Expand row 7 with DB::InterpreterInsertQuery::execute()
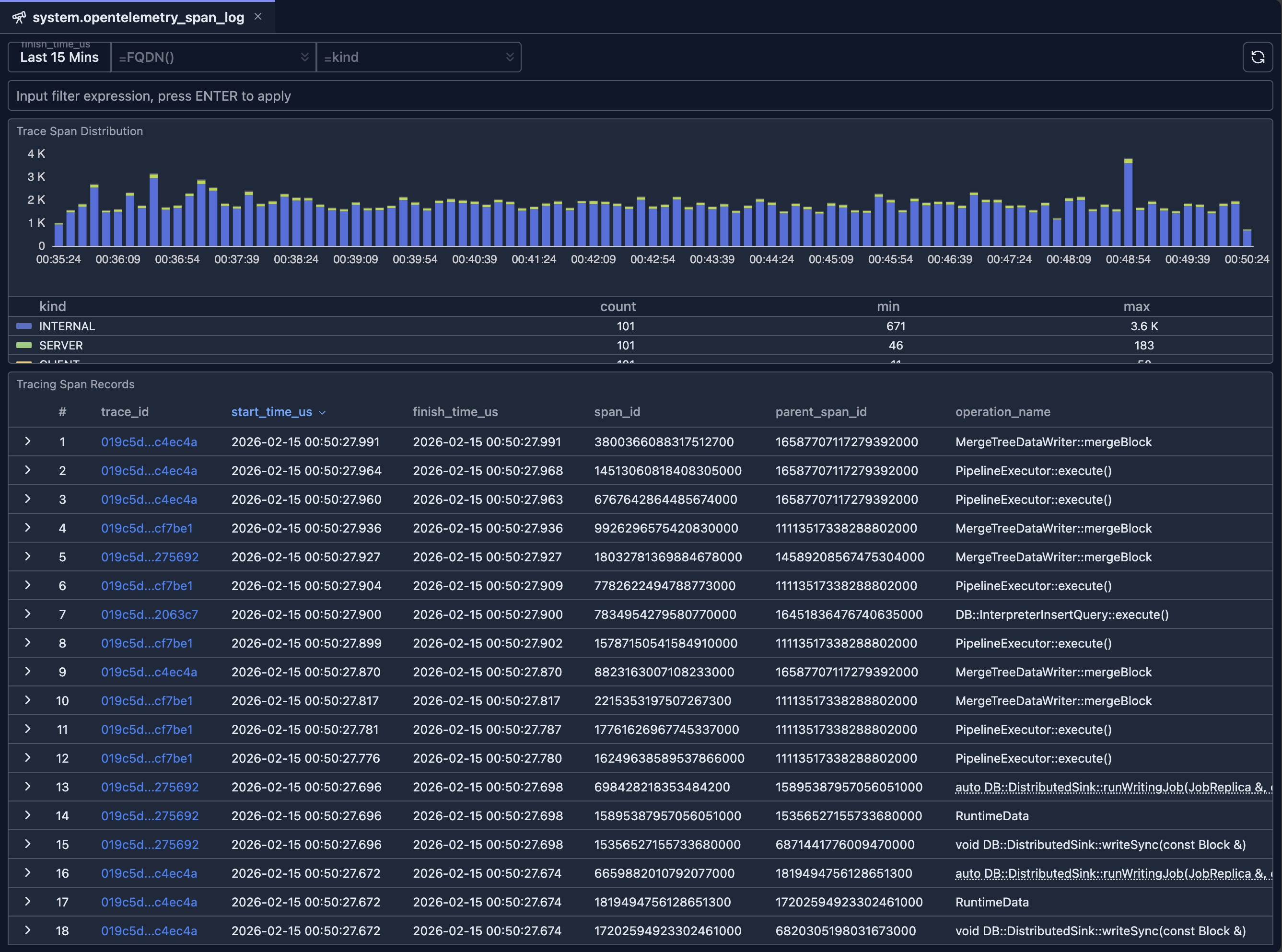Screen dimensions: 1282x952 (x=27, y=615)
